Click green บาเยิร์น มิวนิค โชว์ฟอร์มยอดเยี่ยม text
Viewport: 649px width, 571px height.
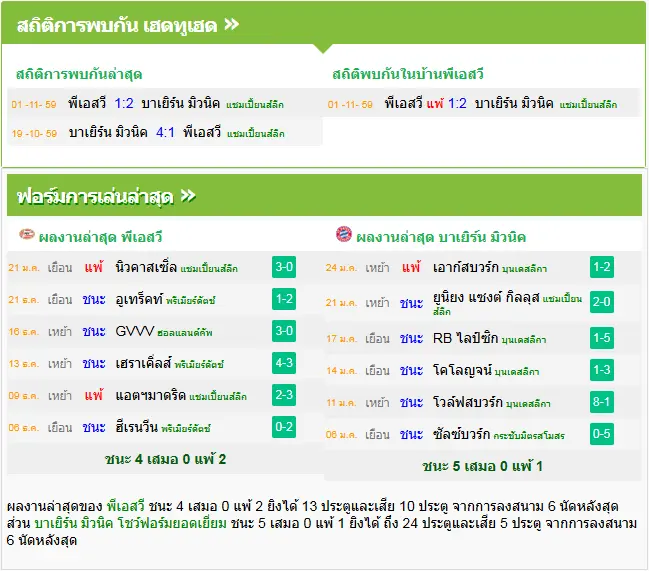(x=130, y=523)
